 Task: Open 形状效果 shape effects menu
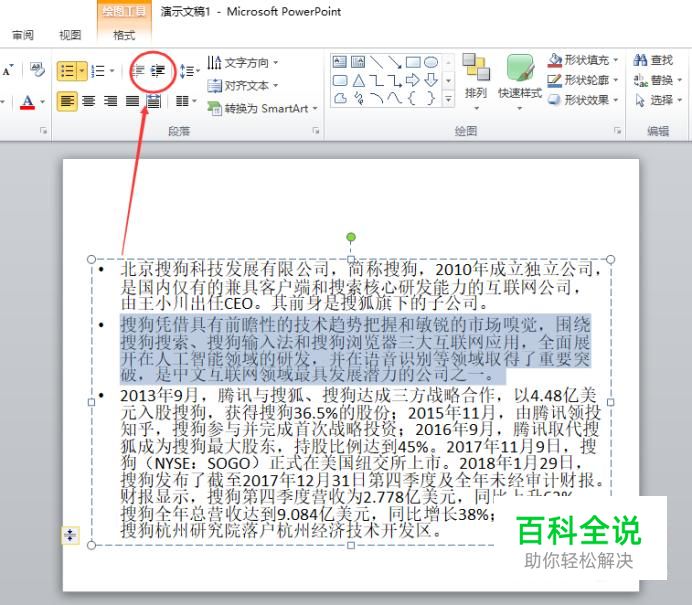pos(583,100)
